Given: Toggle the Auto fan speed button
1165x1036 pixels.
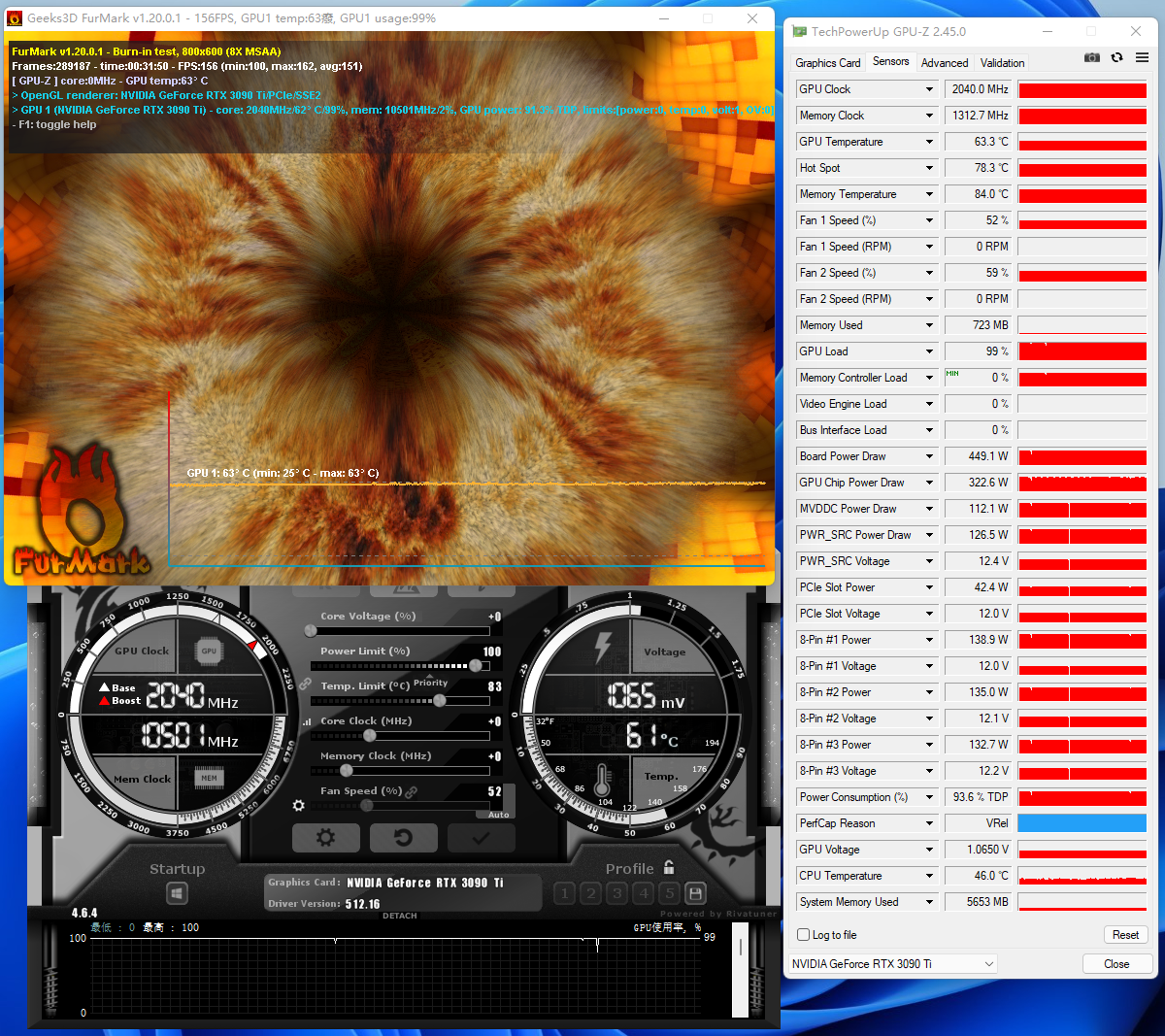Looking at the screenshot, I should tap(498, 815).
